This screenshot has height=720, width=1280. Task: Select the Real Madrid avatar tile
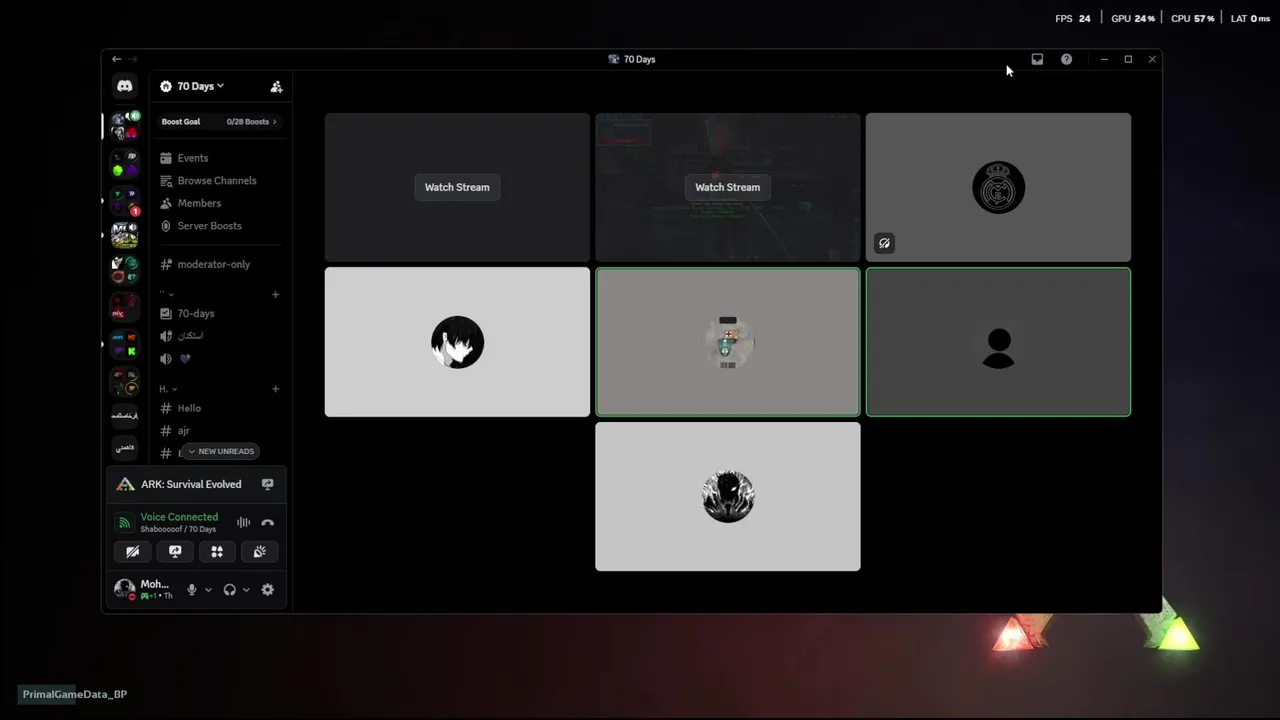pos(998,187)
